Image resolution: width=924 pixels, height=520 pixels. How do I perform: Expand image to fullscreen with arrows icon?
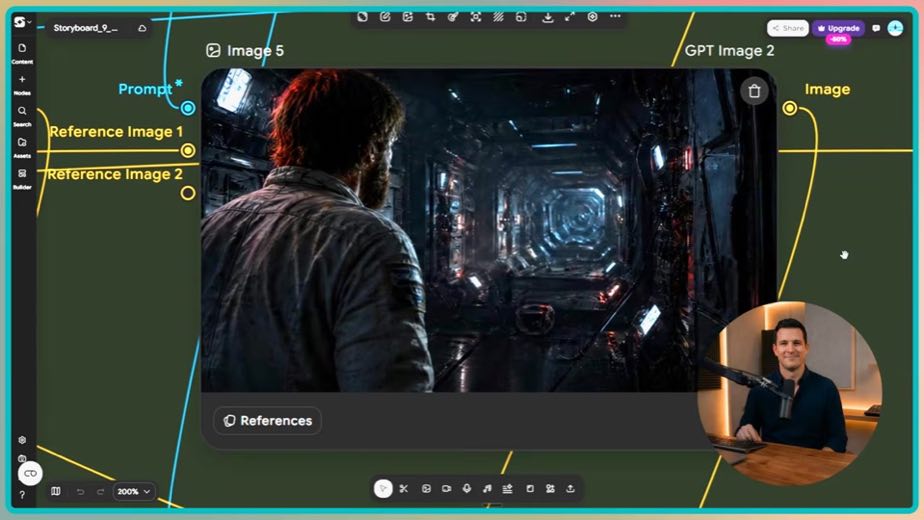(570, 17)
